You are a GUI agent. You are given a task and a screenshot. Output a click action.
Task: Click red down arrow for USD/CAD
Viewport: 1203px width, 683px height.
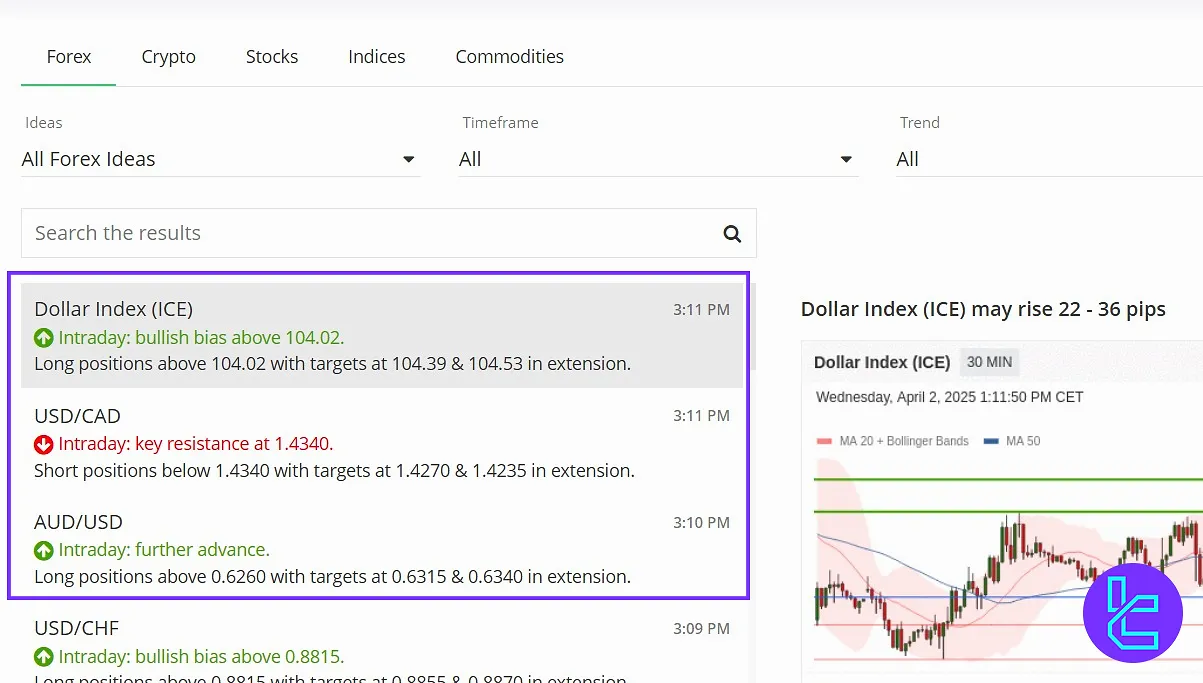44,444
